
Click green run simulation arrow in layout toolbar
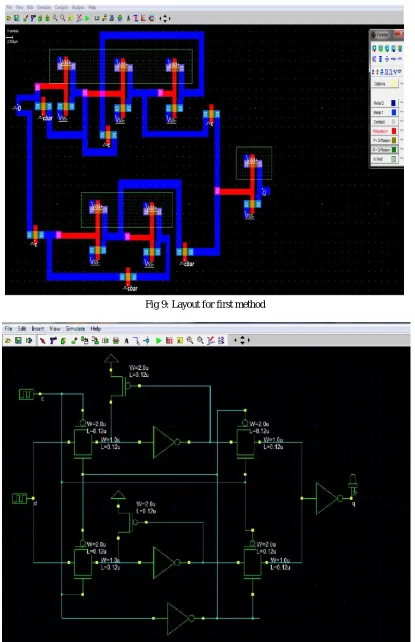(x=87, y=18)
